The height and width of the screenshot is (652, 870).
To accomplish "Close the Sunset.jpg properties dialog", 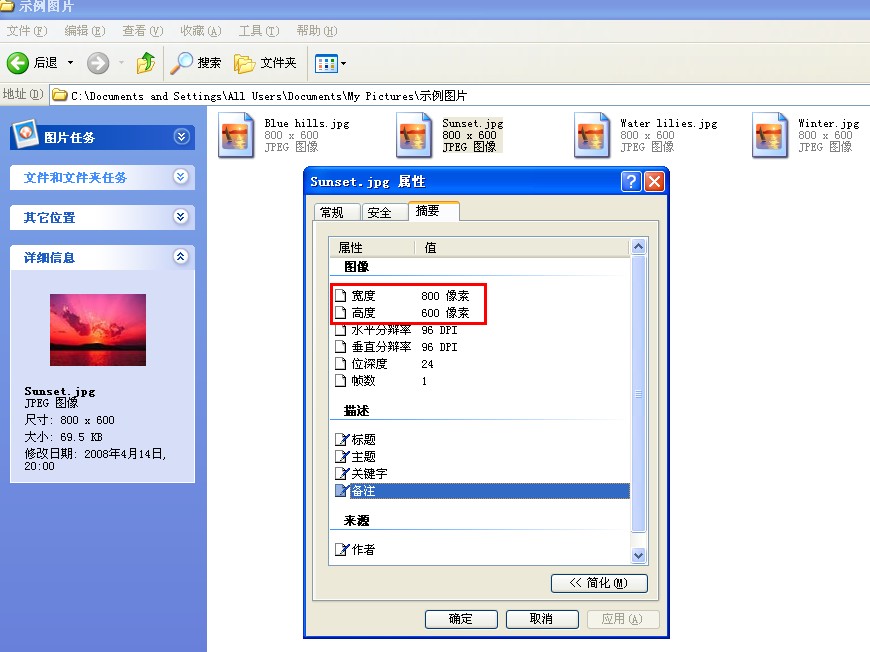I will click(655, 181).
